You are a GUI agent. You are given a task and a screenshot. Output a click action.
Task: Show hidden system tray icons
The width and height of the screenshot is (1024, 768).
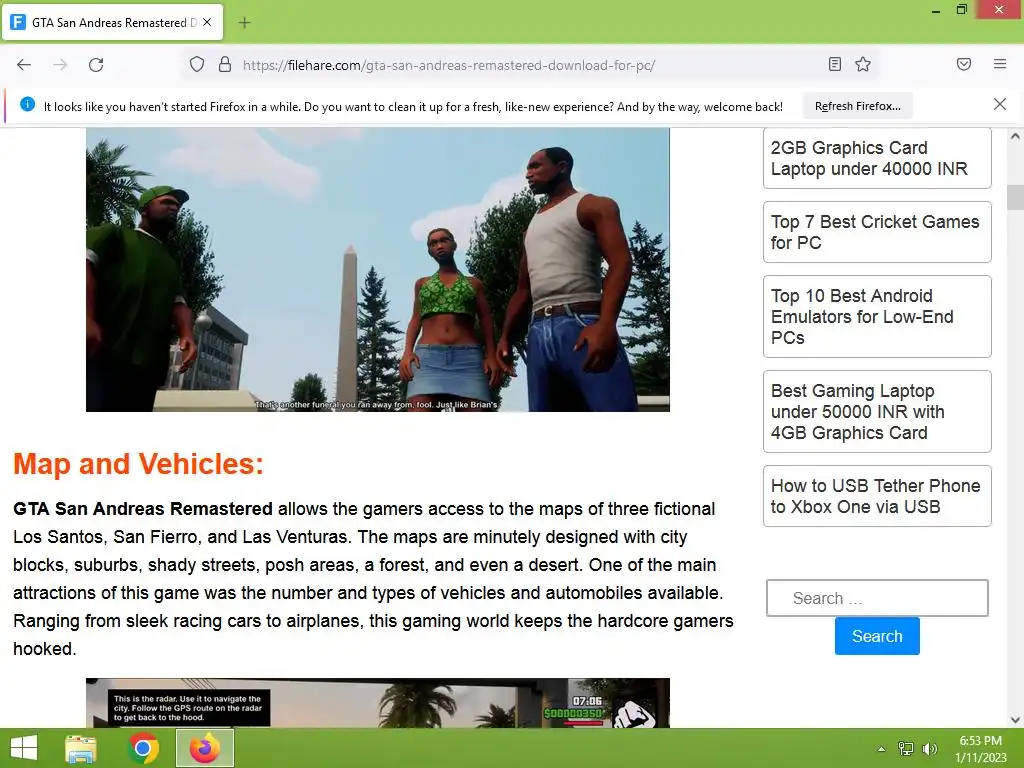(882, 749)
